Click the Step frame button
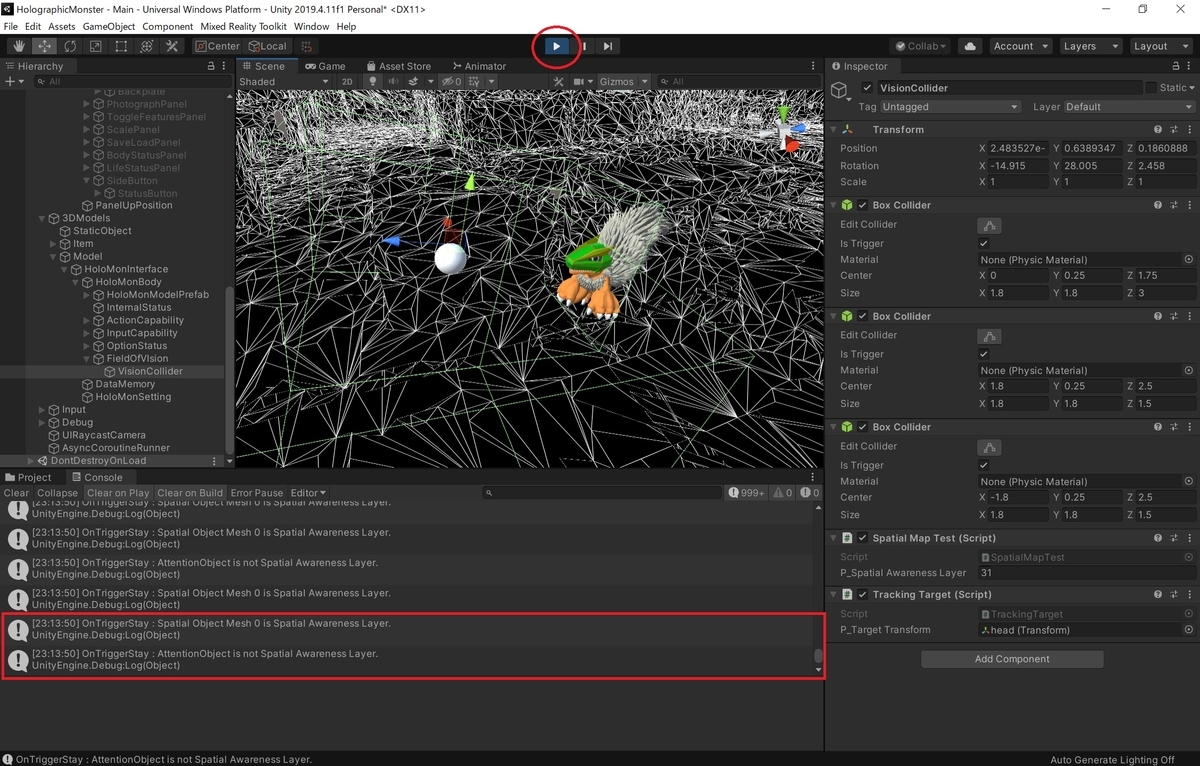This screenshot has height=766, width=1200. point(608,46)
